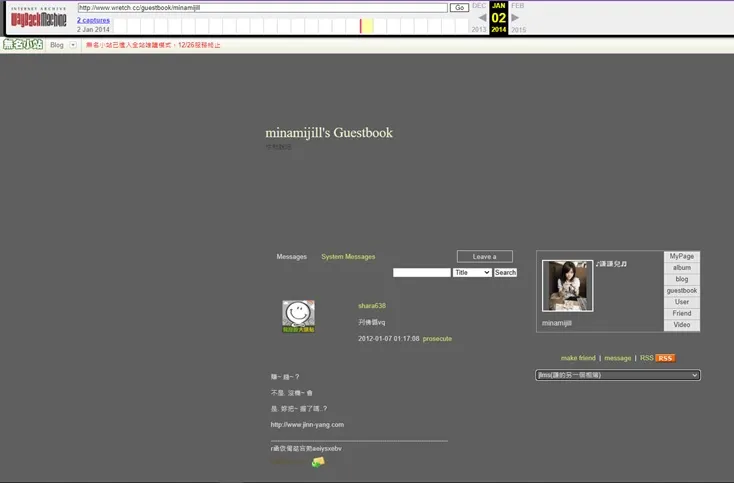Screen dimensions: 734x483
Task: Click the minamijill name under the photo
Action: [x=557, y=323]
